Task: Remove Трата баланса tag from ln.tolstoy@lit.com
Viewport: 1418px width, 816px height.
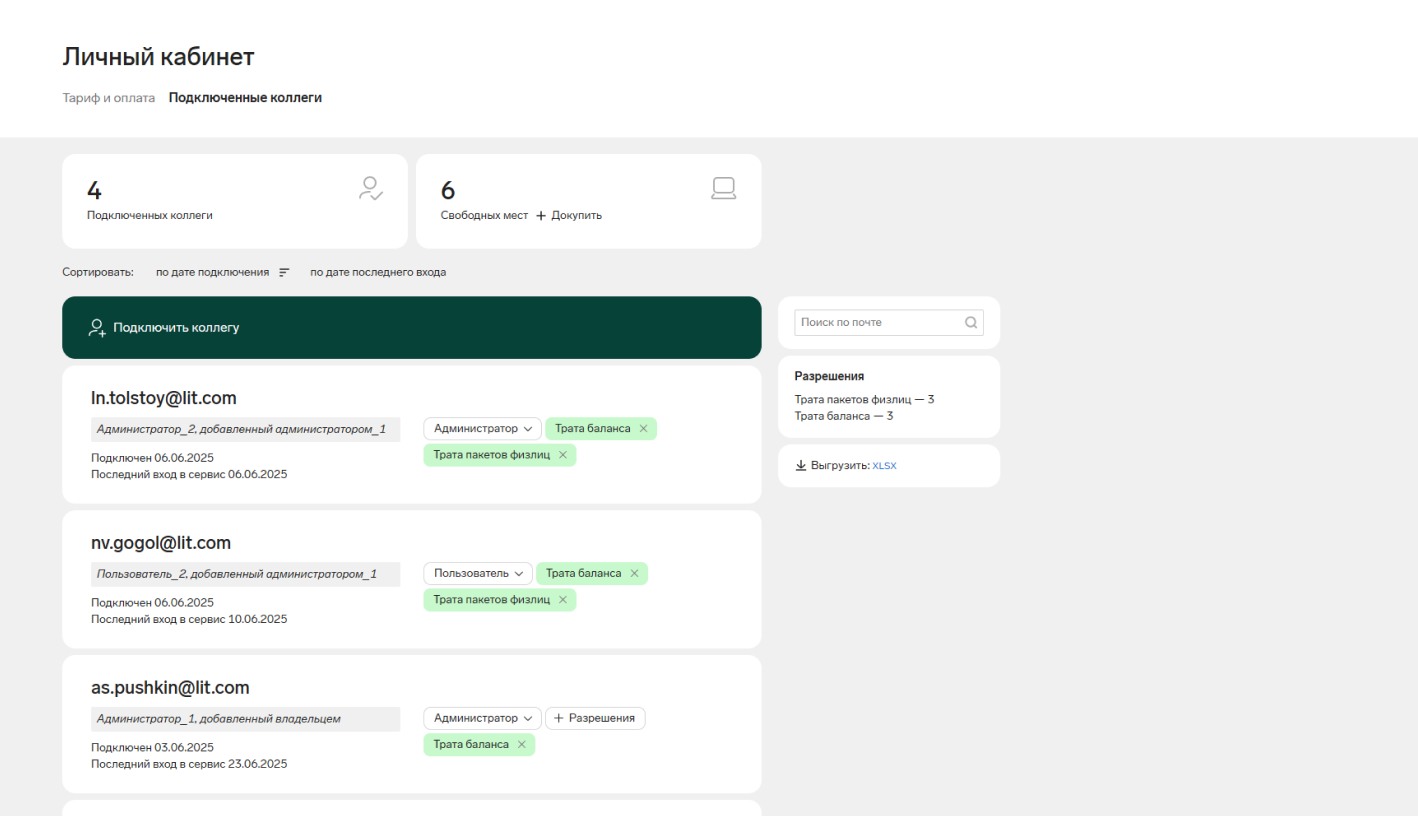Action: 643,428
